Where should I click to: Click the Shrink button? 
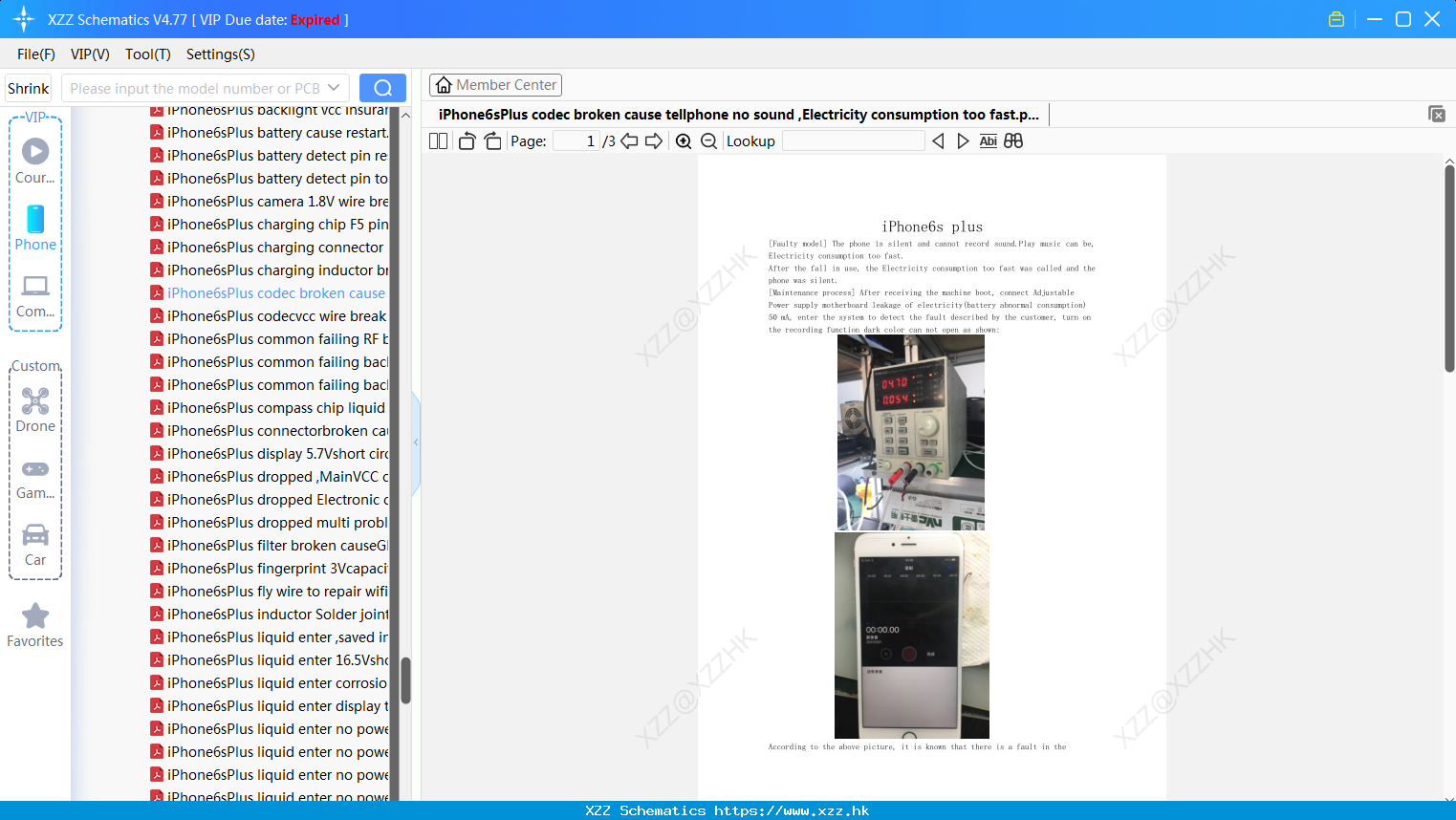[28, 88]
